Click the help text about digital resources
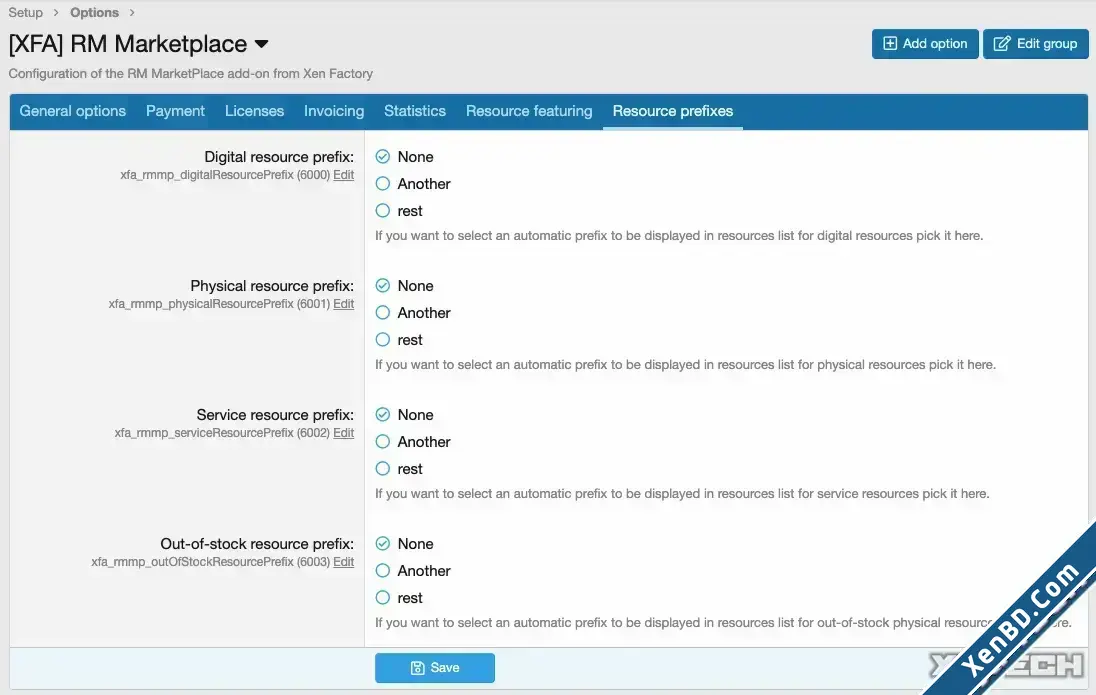 [x=679, y=236]
